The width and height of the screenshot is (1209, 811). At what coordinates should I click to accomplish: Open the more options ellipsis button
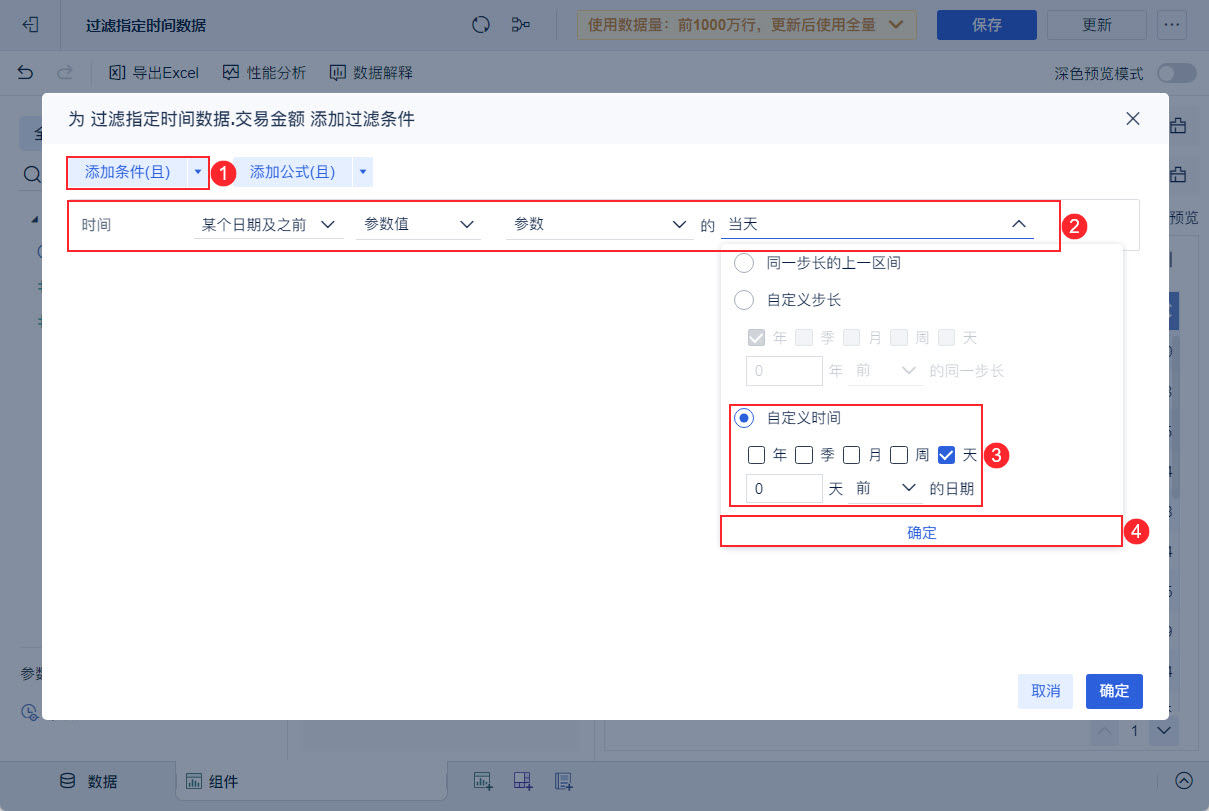click(1172, 25)
